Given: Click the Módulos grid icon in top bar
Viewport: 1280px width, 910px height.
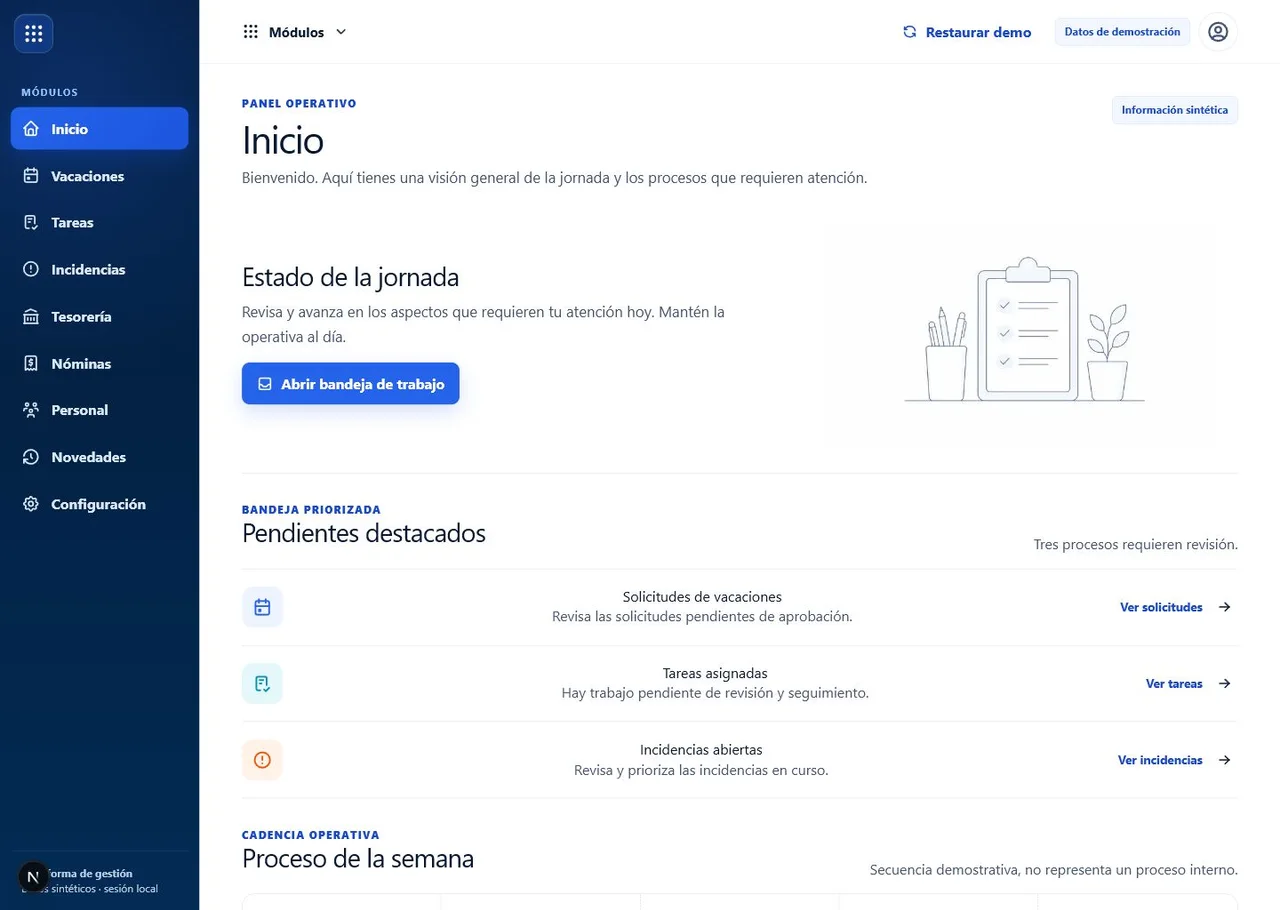Looking at the screenshot, I should click(x=251, y=32).
